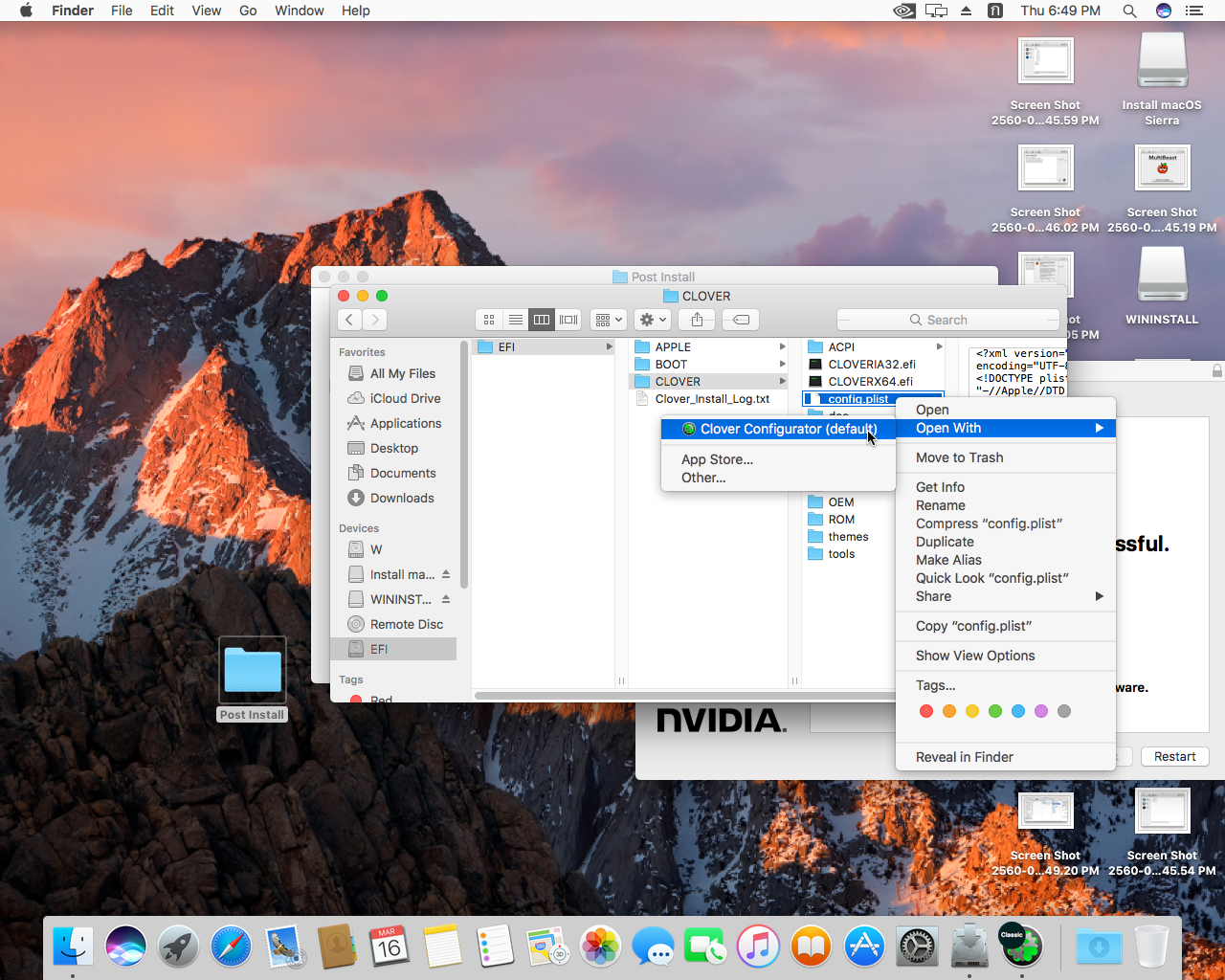This screenshot has width=1225, height=980.
Task: Click the Finder Search field
Action: click(x=947, y=320)
